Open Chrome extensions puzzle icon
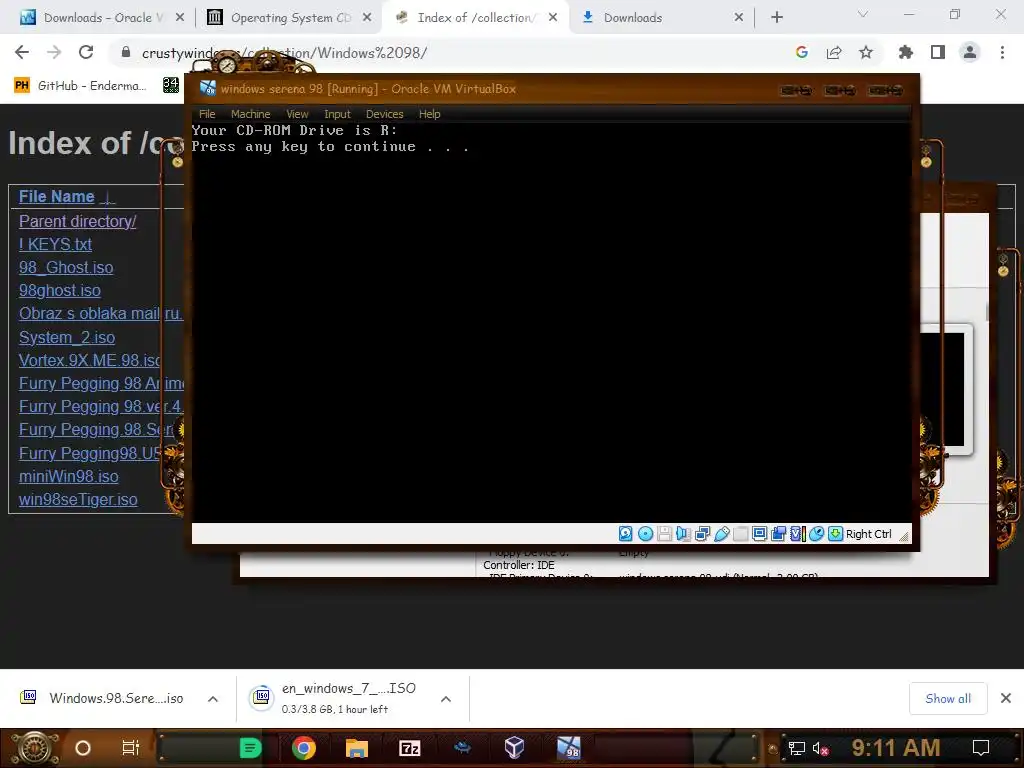The width and height of the screenshot is (1024, 768). click(906, 52)
